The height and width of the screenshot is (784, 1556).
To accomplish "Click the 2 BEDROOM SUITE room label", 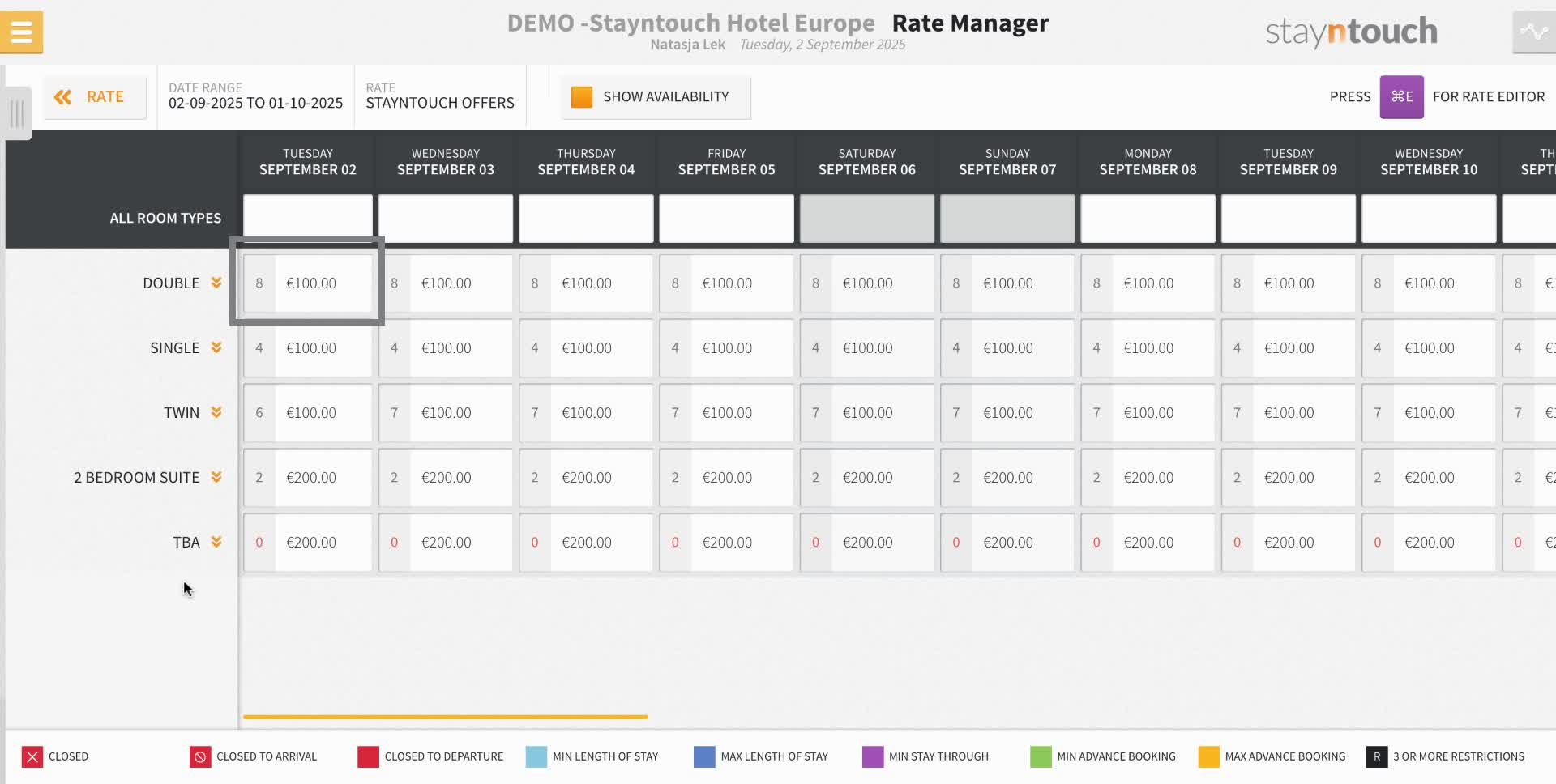I will pos(136,477).
